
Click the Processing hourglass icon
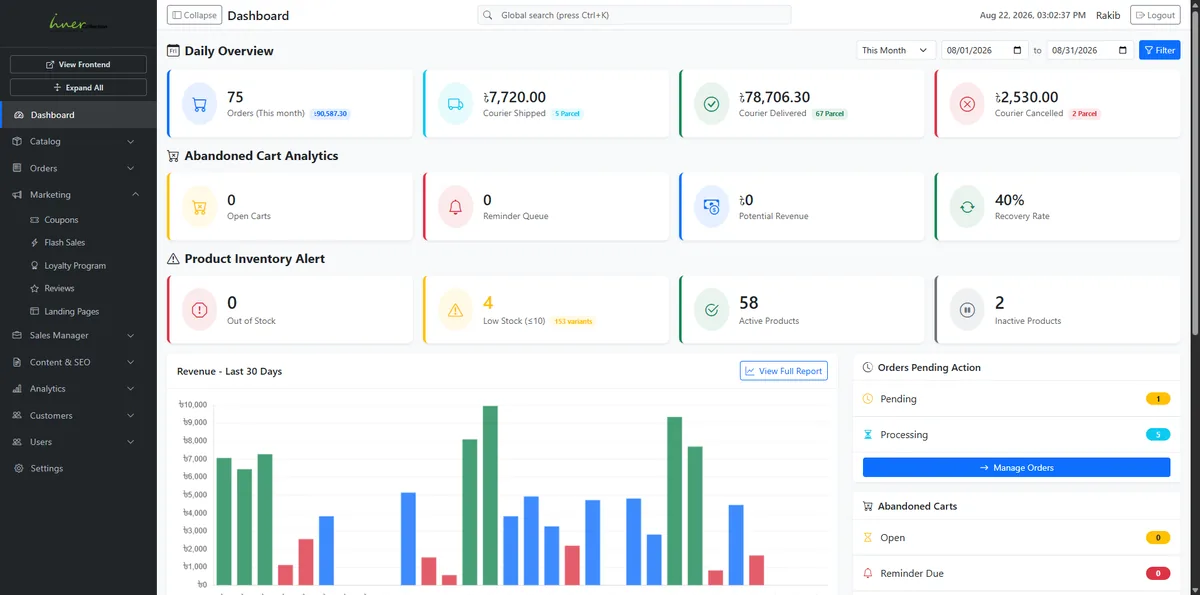868,435
